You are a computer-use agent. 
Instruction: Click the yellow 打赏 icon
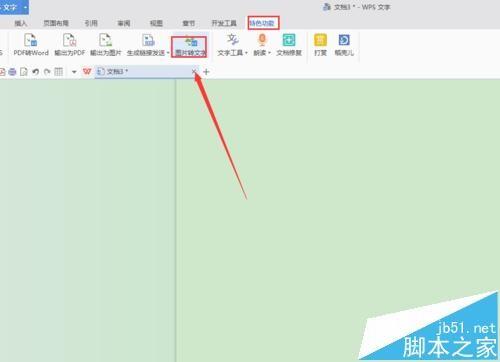[320, 40]
